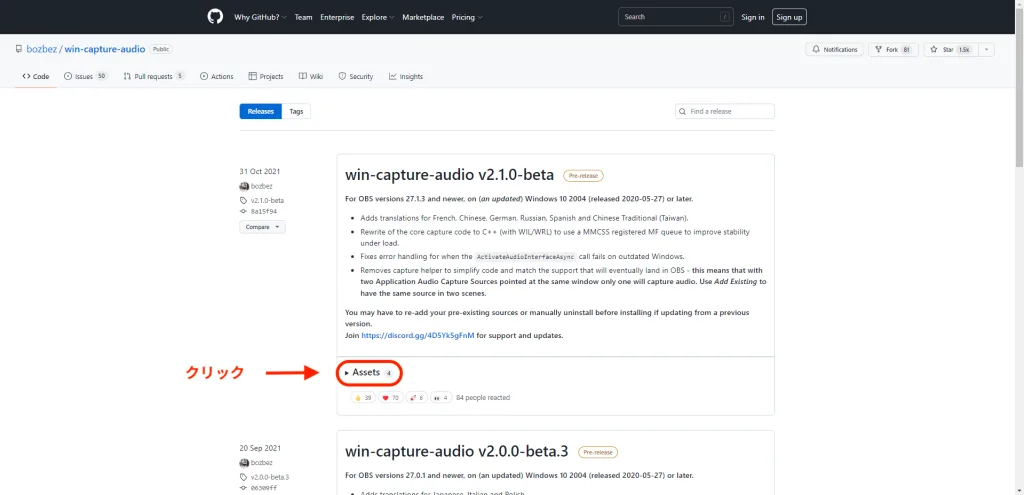Viewport: 1024px width, 495px height.
Task: Expand the Assets section of v2.1.0-beta
Action: pyautogui.click(x=370, y=373)
